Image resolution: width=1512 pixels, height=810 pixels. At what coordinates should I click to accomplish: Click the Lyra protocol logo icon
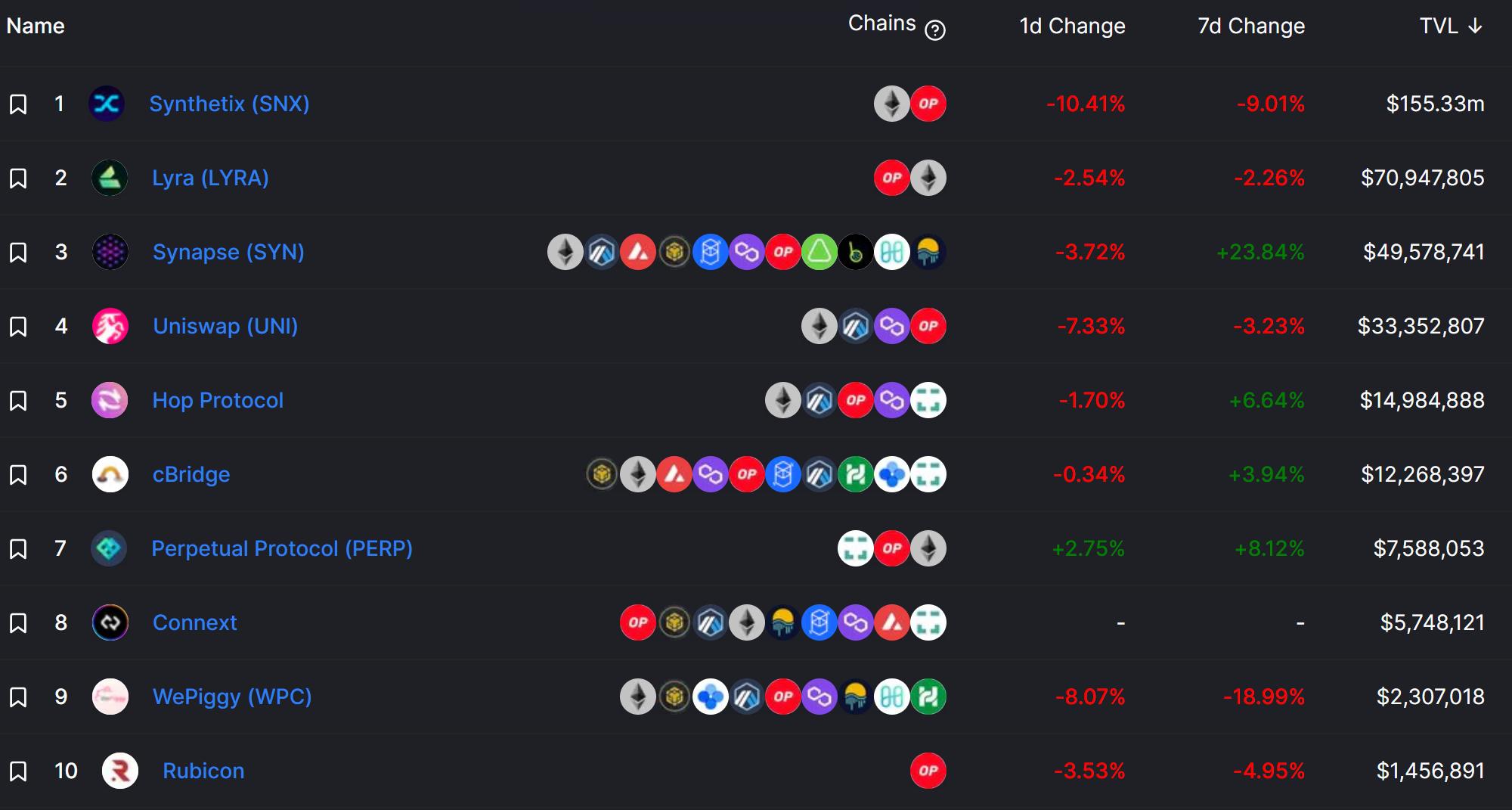110,178
